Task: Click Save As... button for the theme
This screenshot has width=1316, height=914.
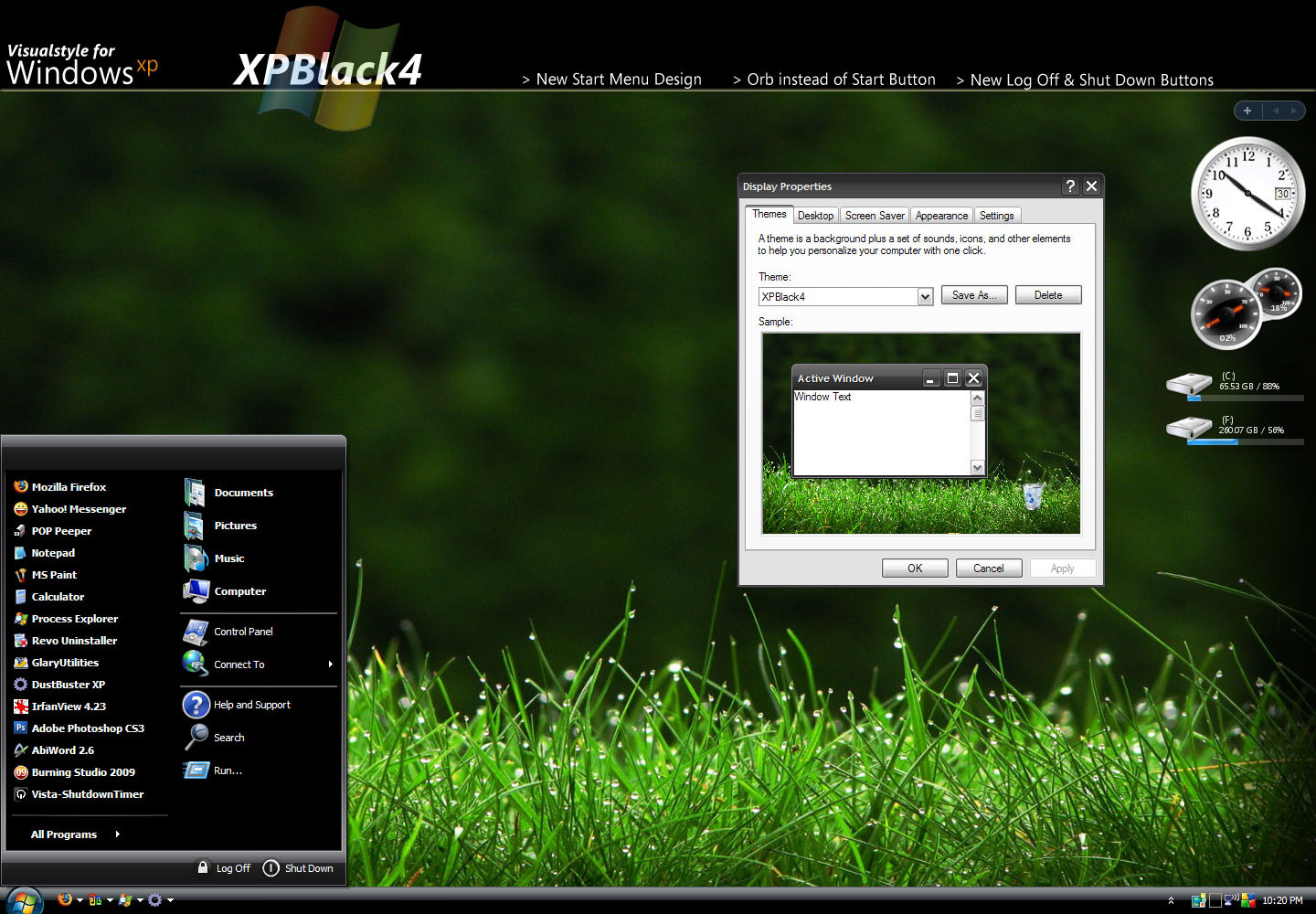Action: tap(974, 295)
